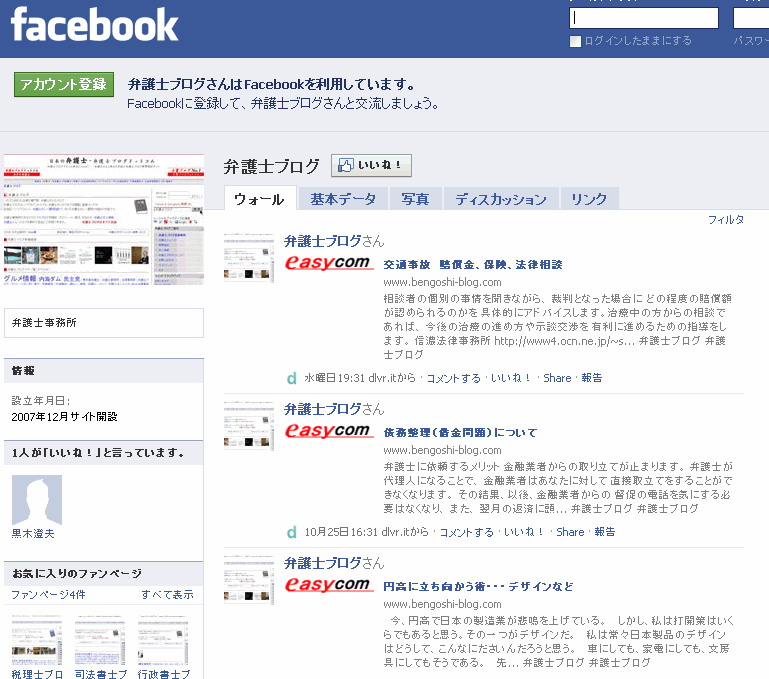Open the 司法書士ブ fan page thumbnail
769x679 pixels.
click(x=100, y=641)
